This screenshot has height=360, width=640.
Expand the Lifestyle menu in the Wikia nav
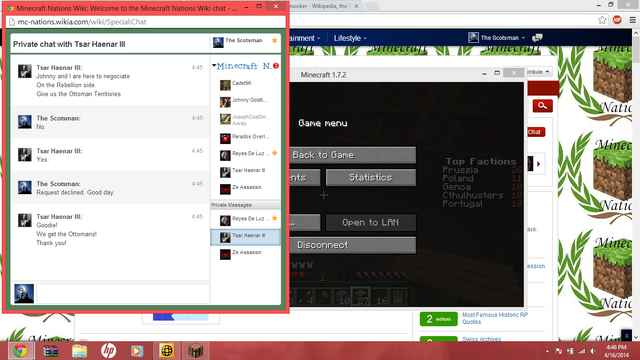tap(350, 38)
